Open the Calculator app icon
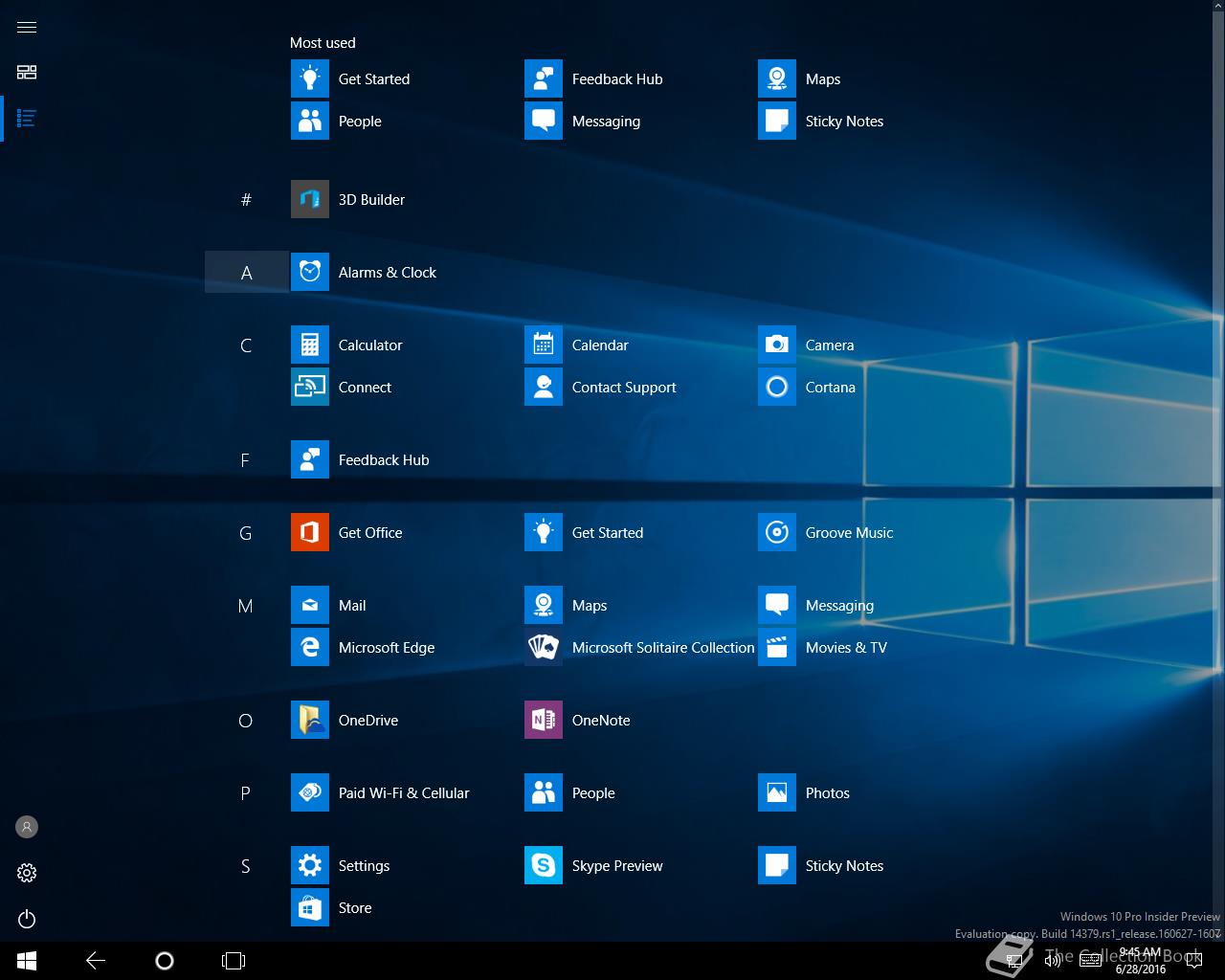The height and width of the screenshot is (980, 1225). pos(309,345)
